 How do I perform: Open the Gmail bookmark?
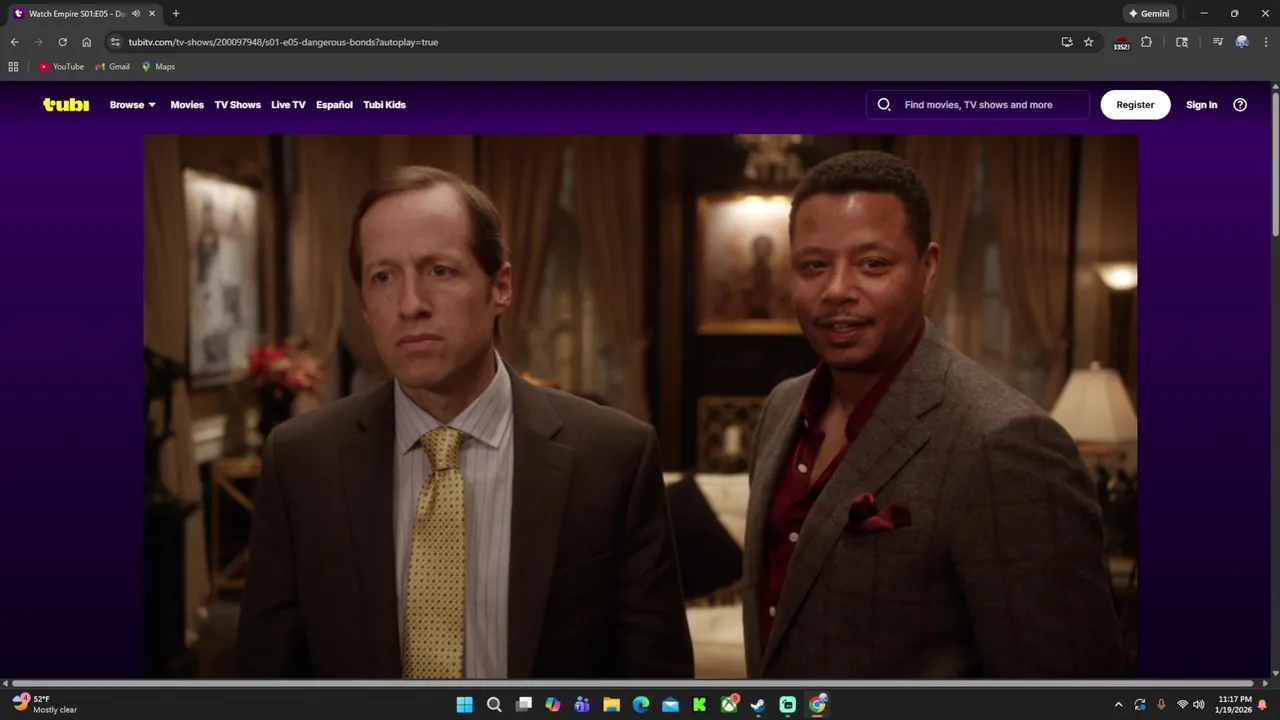tap(113, 67)
